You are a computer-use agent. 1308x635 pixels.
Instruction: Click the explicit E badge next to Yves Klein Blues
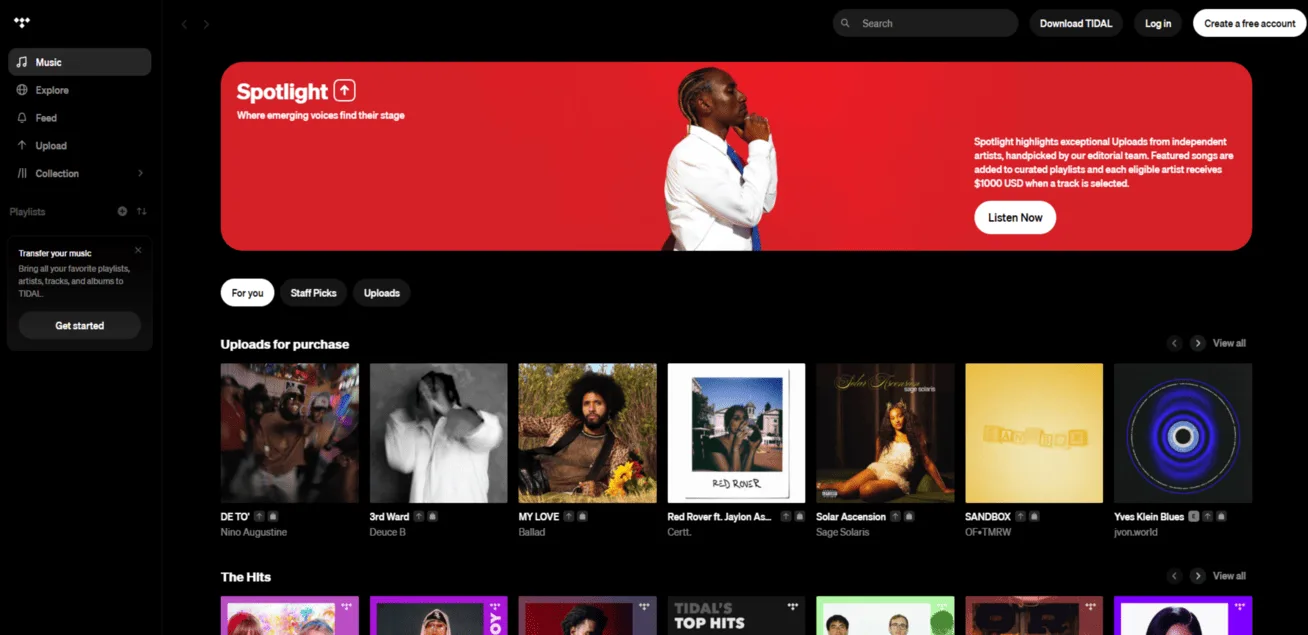1194,517
